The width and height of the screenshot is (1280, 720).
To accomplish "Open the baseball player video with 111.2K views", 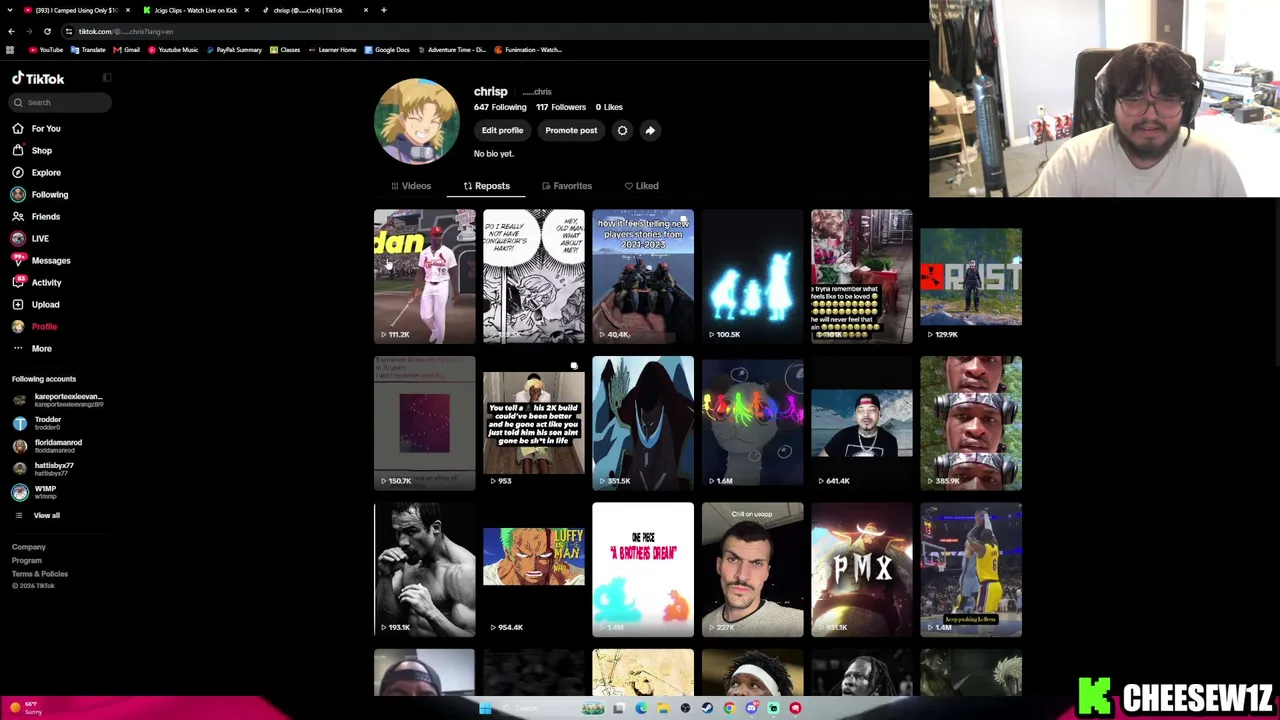I will tap(425, 276).
